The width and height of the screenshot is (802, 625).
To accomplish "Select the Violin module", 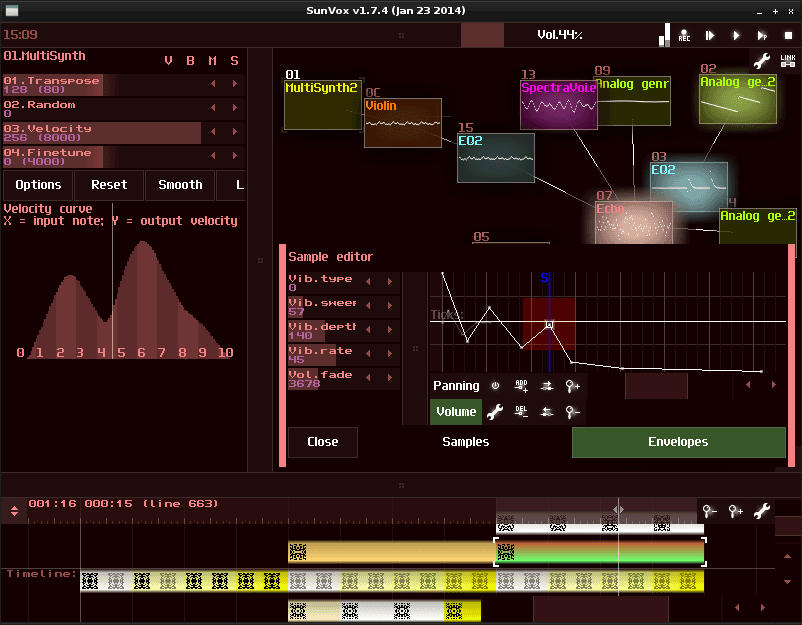I will click(x=403, y=123).
